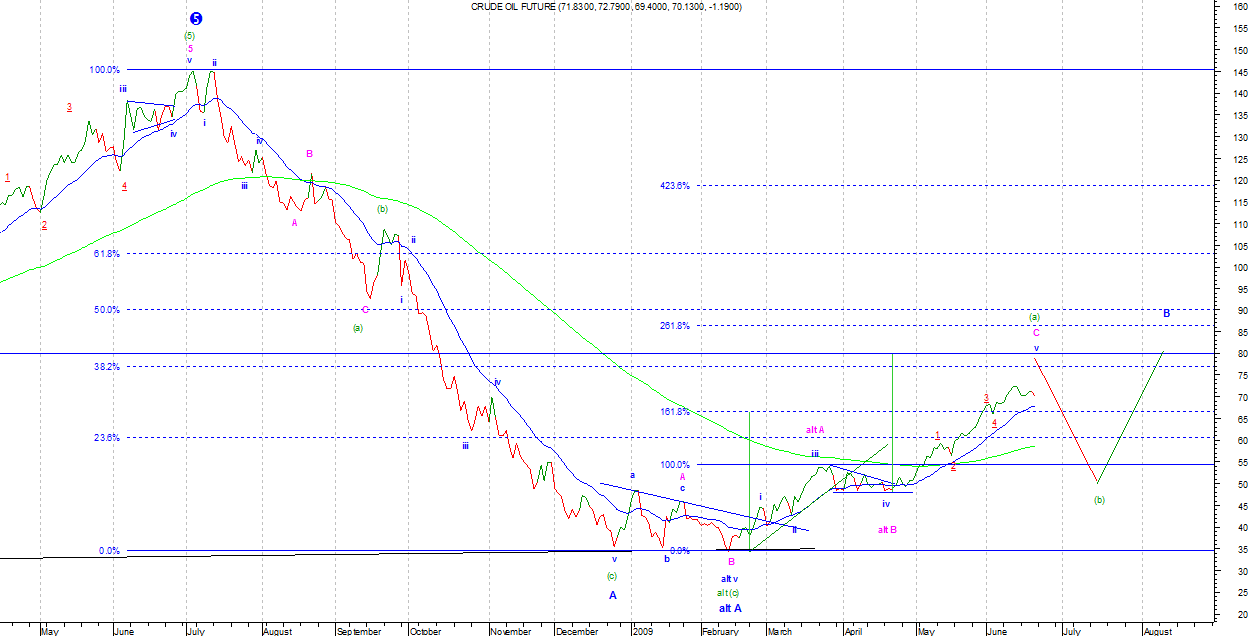Click the 423.6% Fibonacci extension label

coord(674,186)
